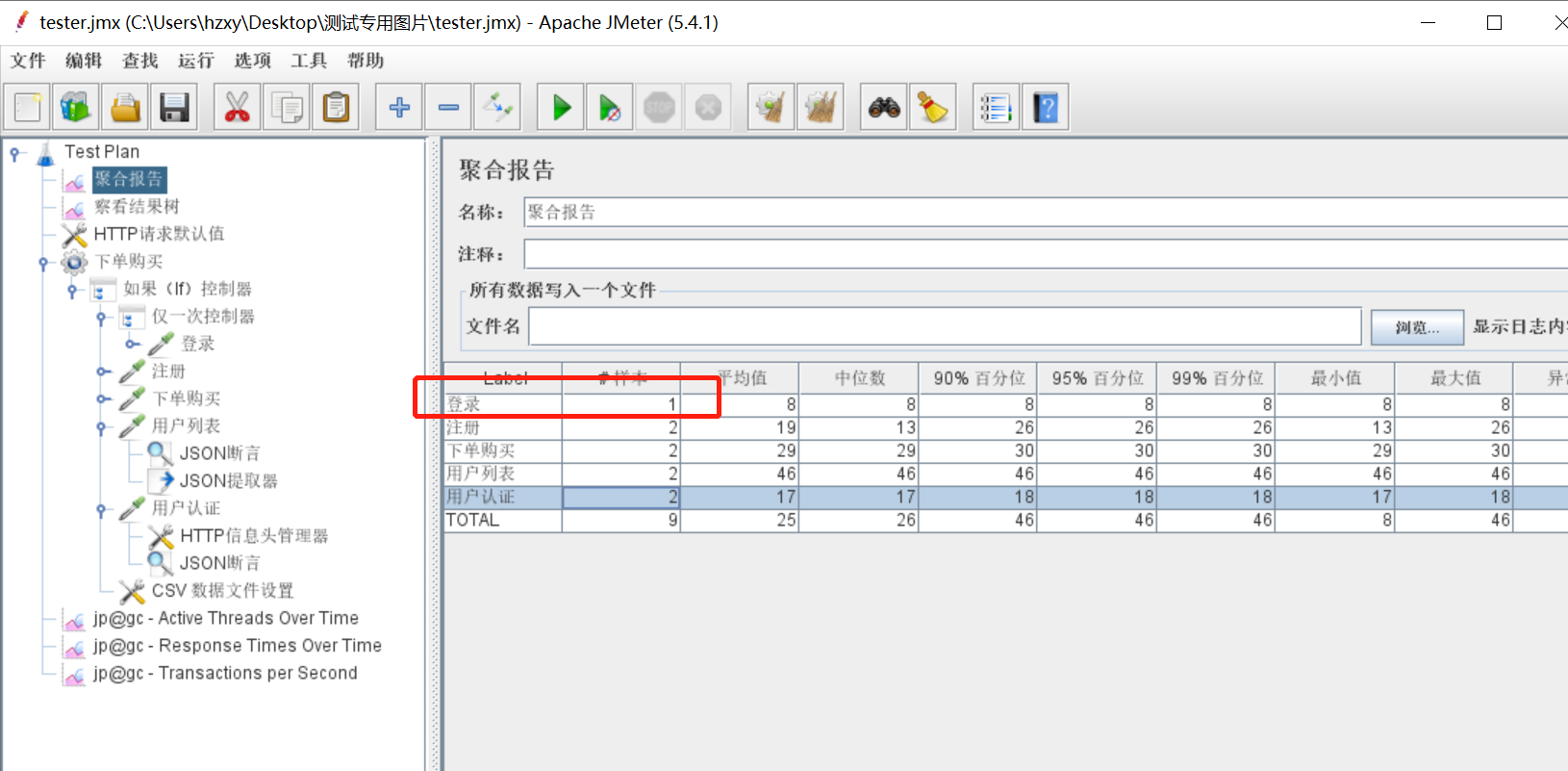Sort table by 90% 百分位 header
The width and height of the screenshot is (1568, 771).
click(x=978, y=378)
